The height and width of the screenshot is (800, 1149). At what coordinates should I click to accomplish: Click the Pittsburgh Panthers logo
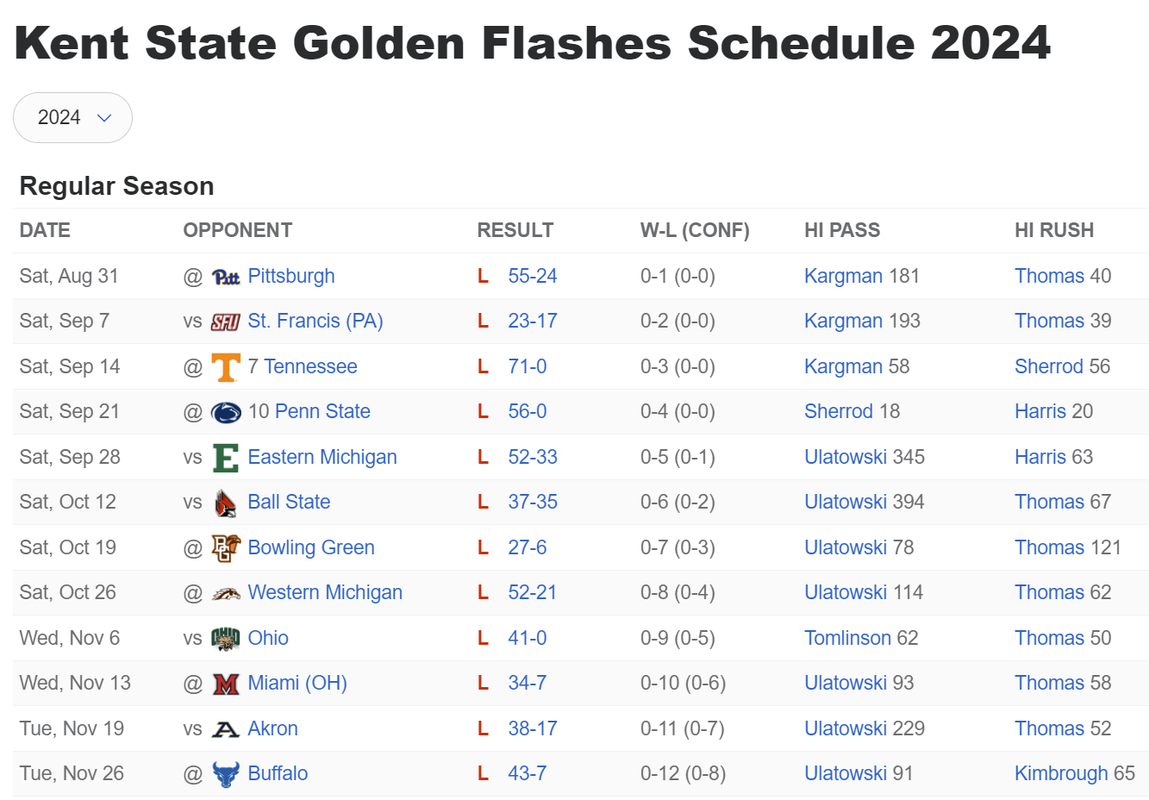pos(226,277)
